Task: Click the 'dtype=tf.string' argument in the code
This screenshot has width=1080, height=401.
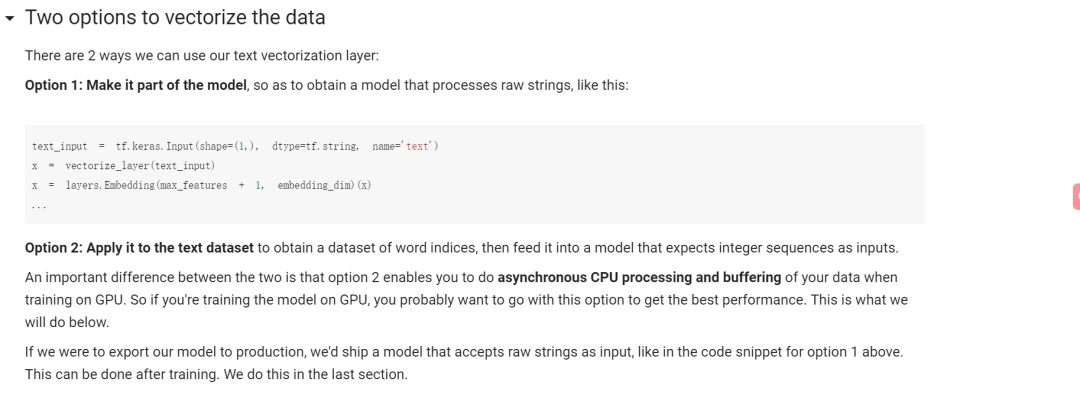Action: pyautogui.click(x=315, y=146)
